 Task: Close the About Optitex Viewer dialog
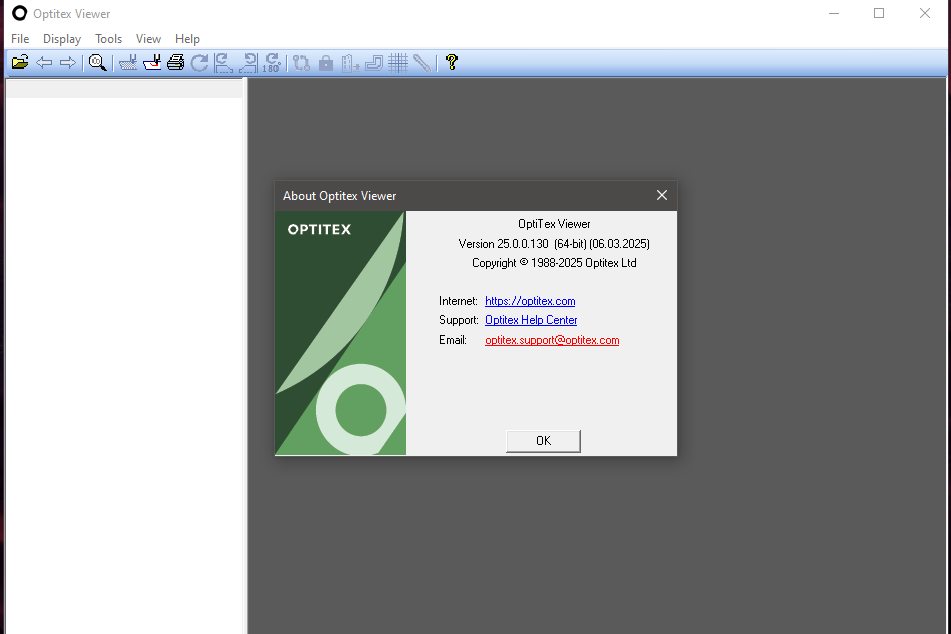point(661,196)
